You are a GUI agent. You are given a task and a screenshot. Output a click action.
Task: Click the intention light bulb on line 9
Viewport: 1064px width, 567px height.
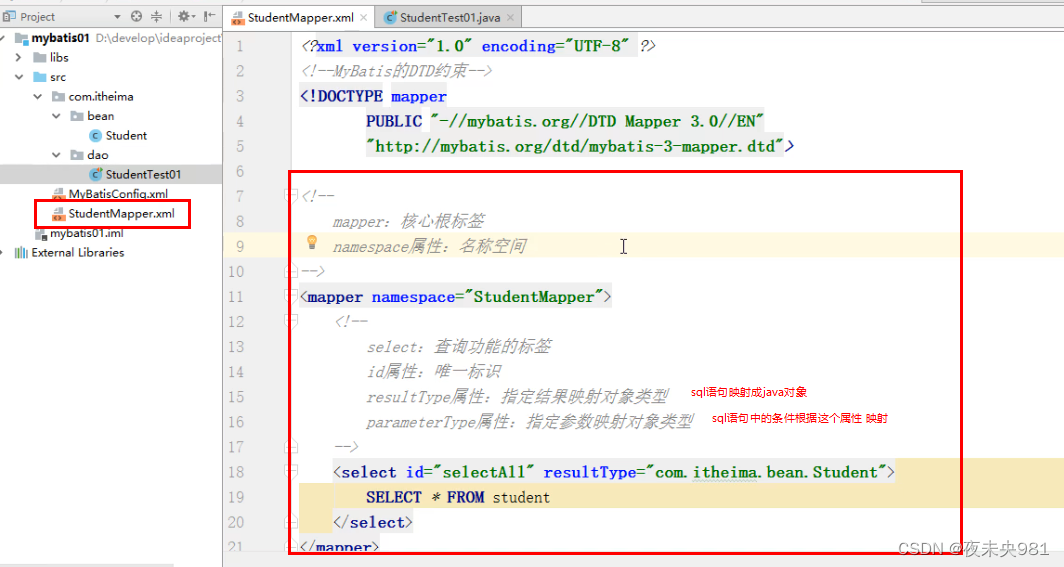coord(312,242)
